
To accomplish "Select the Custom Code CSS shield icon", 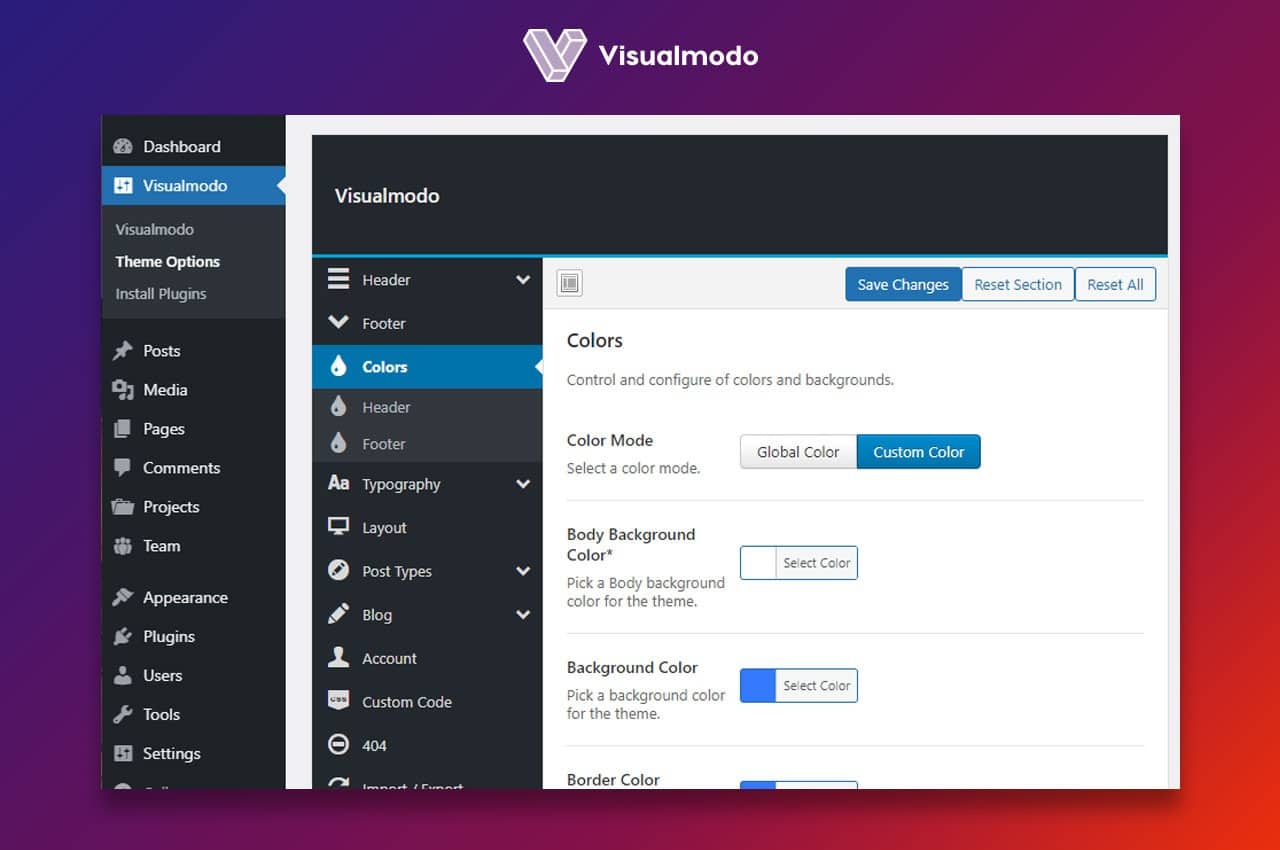I will tap(340, 701).
